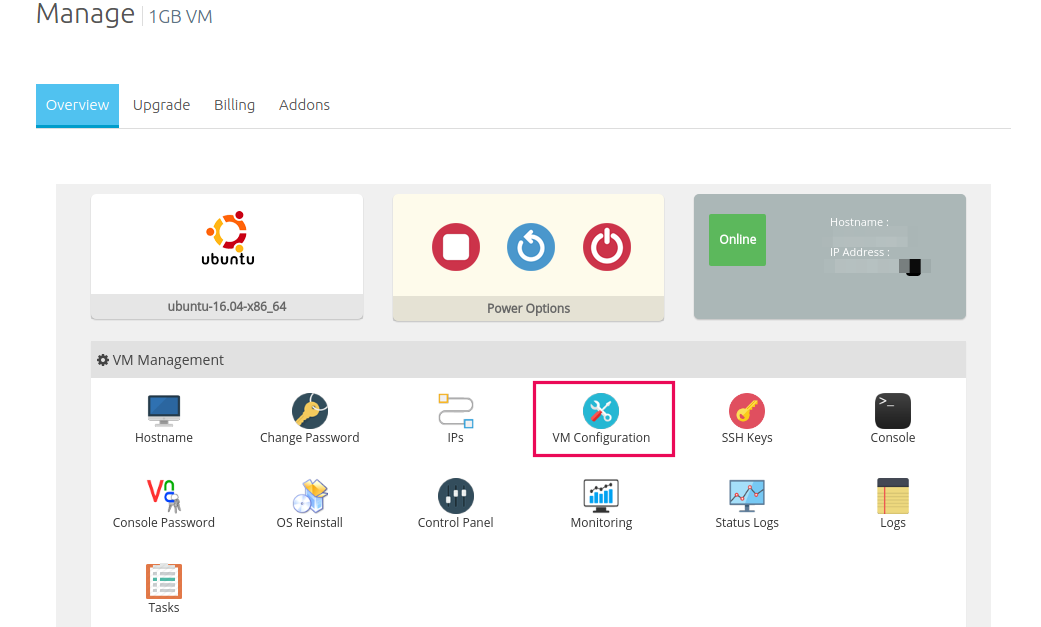Open the Change Password tool

click(309, 417)
